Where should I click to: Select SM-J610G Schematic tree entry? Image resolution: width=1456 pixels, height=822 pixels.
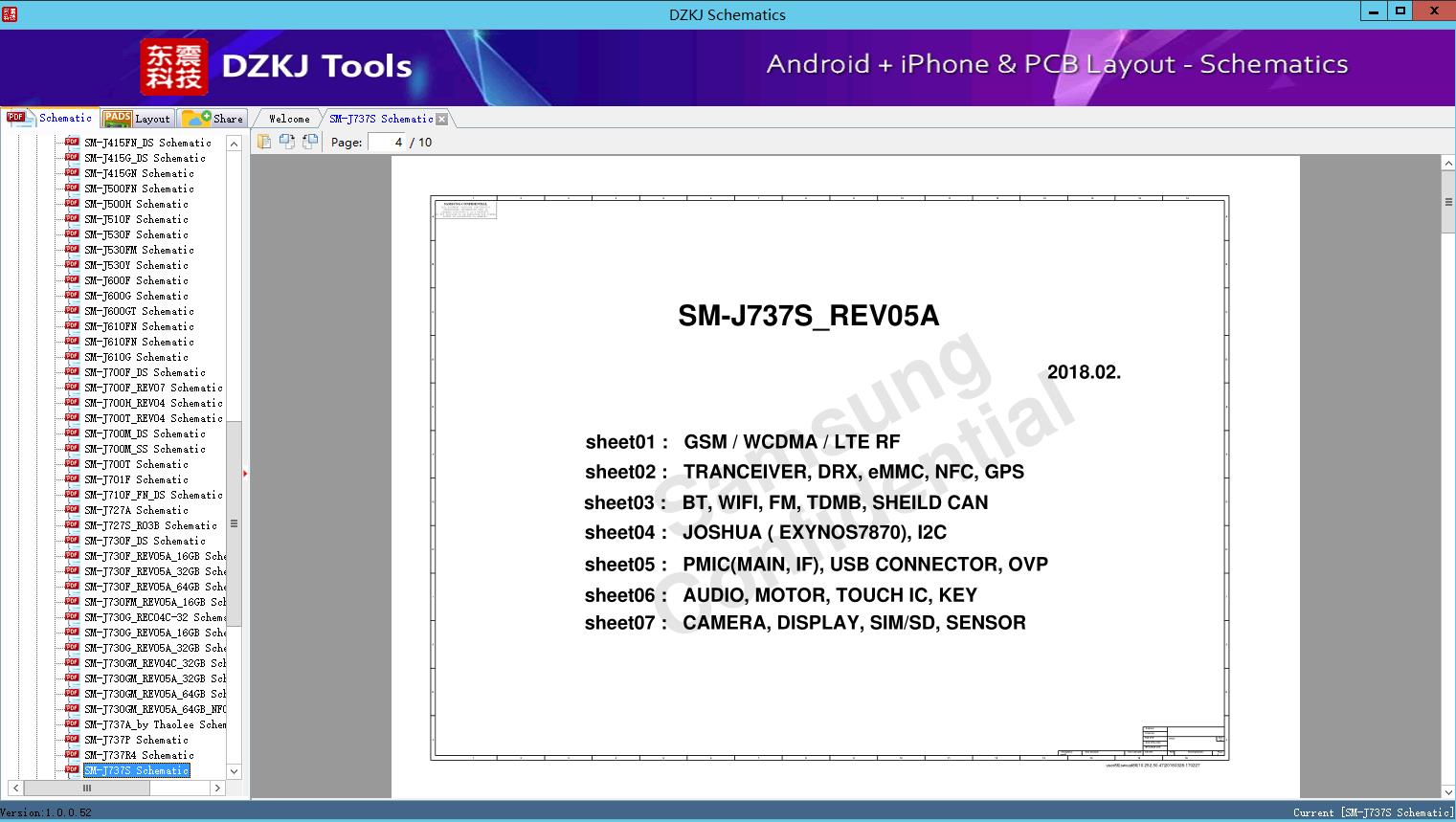[x=136, y=357]
